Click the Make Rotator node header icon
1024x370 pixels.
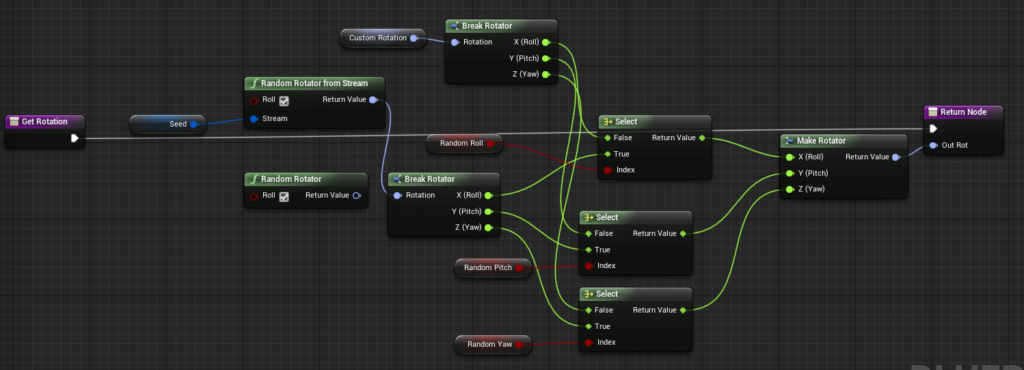coord(790,141)
